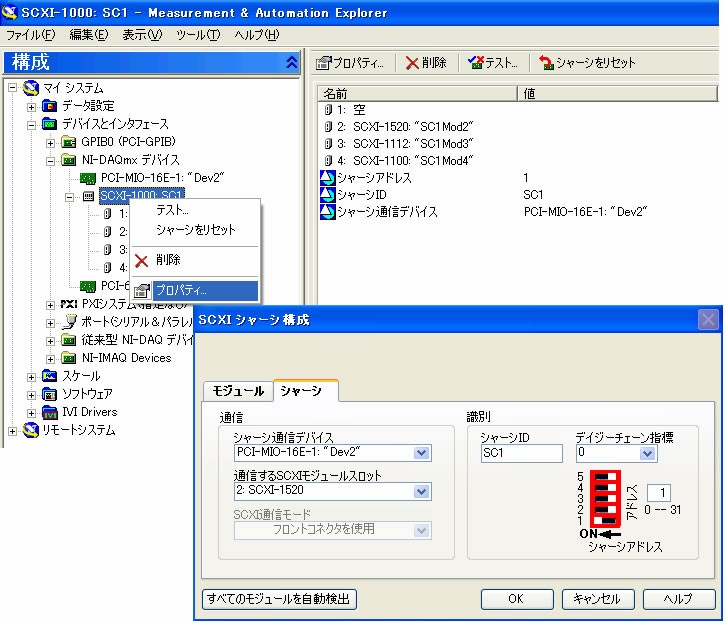
Task: Click the ソフトウェア icon
Action: coord(50,394)
